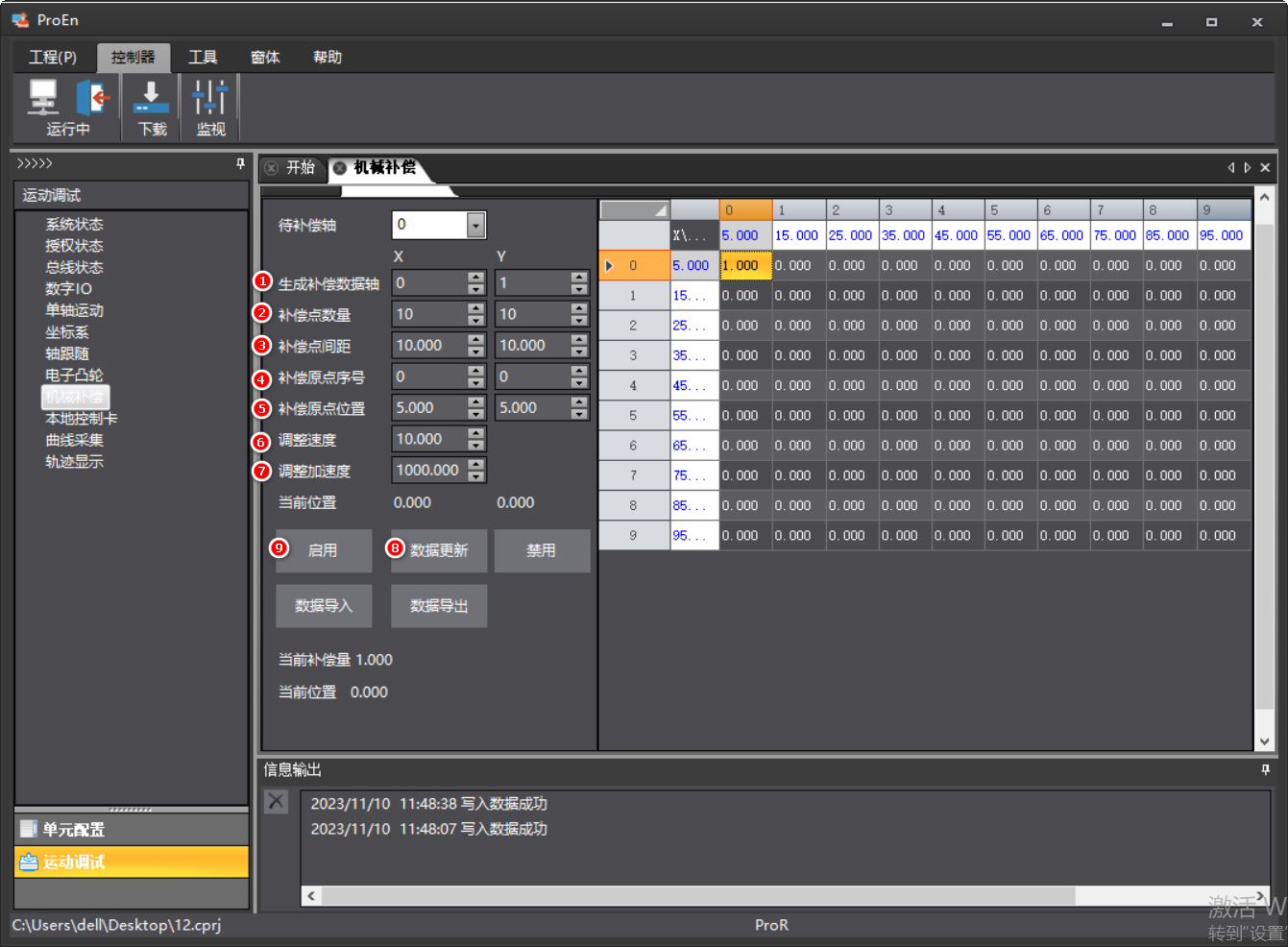Image resolution: width=1288 pixels, height=947 pixels.
Task: Open the 待补偿轴 dropdown
Action: click(475, 225)
